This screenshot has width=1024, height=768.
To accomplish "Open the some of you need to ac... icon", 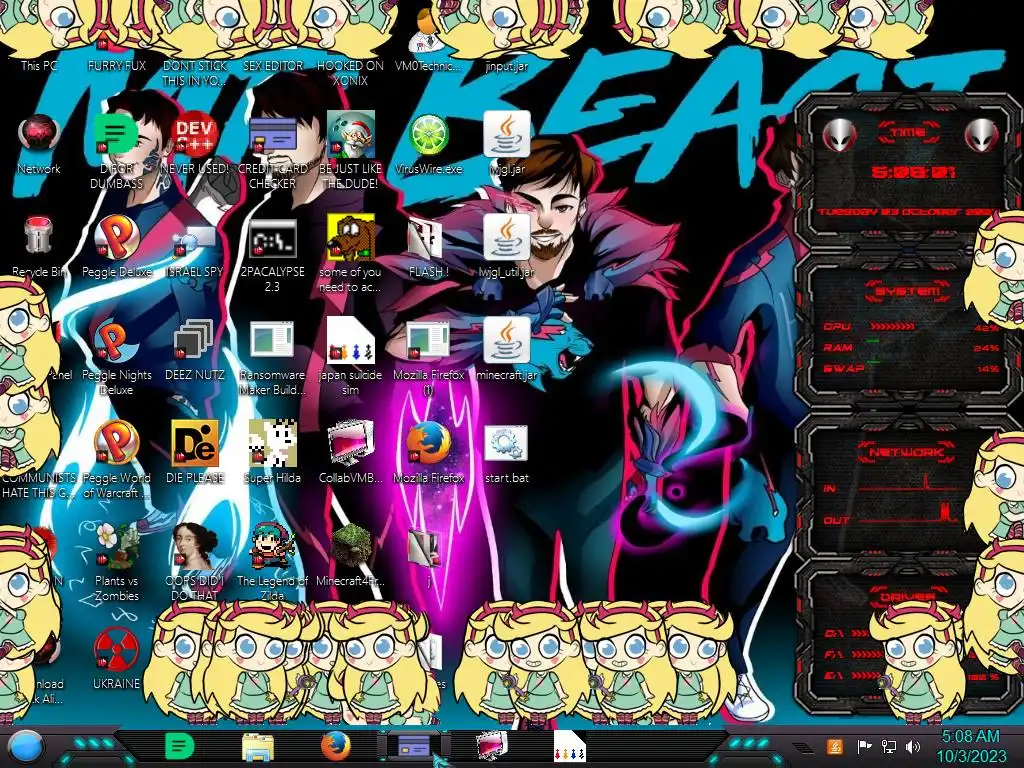I will click(350, 255).
